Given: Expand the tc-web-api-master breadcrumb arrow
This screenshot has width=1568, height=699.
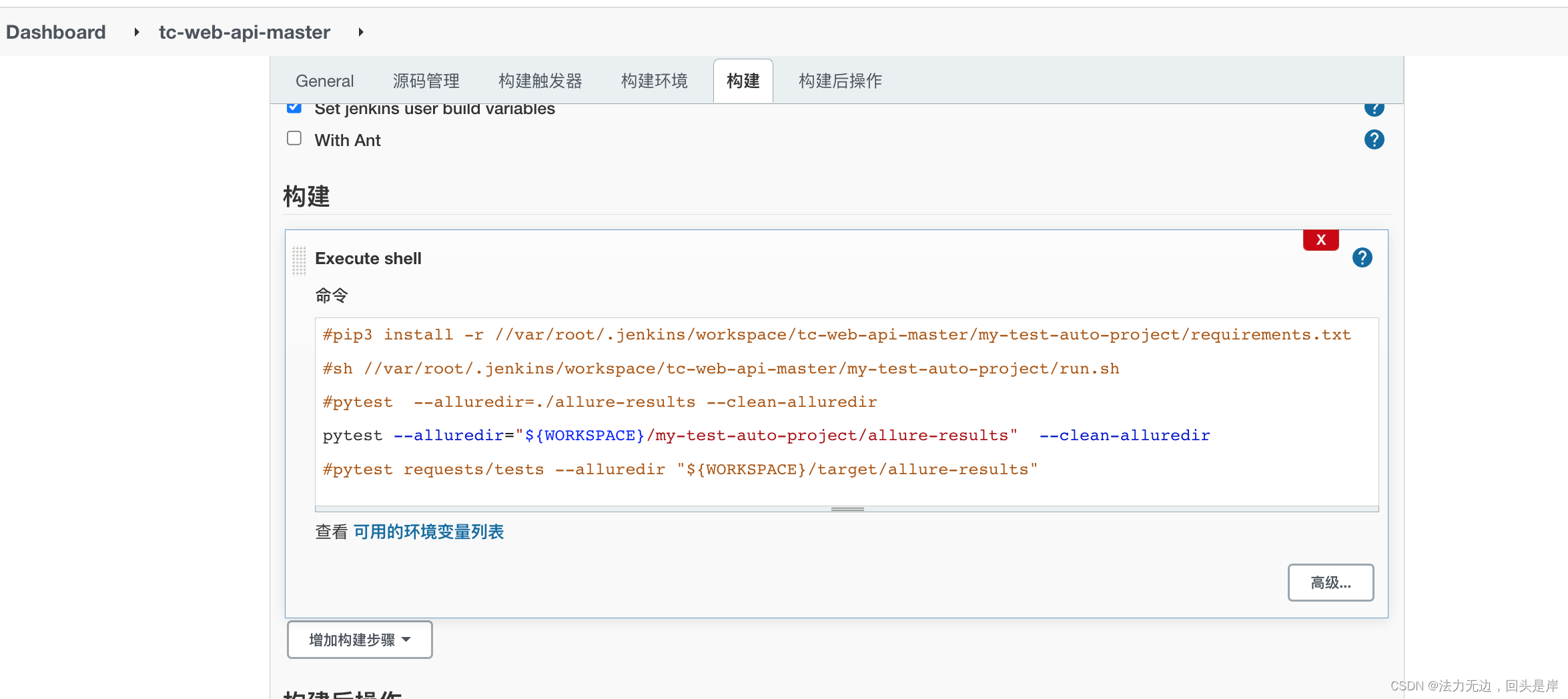Looking at the screenshot, I should point(361,32).
